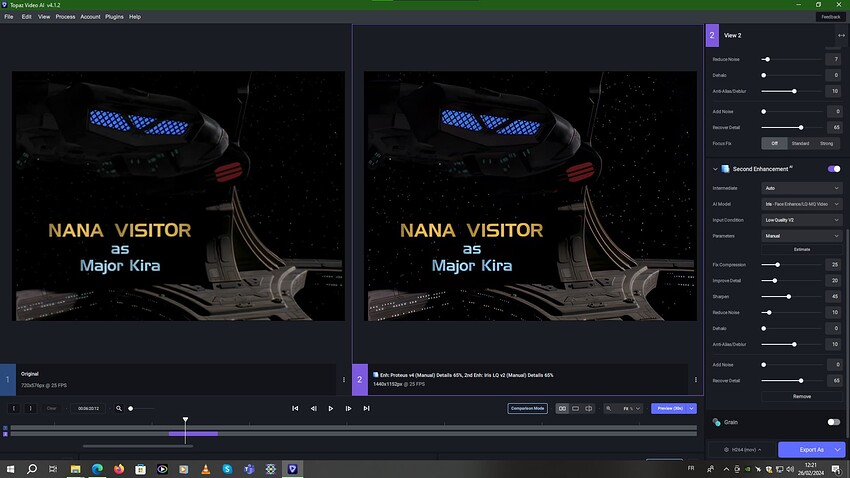Viewport: 850px width, 478px height.
Task: Open options menu for Original view
Action: pos(344,379)
